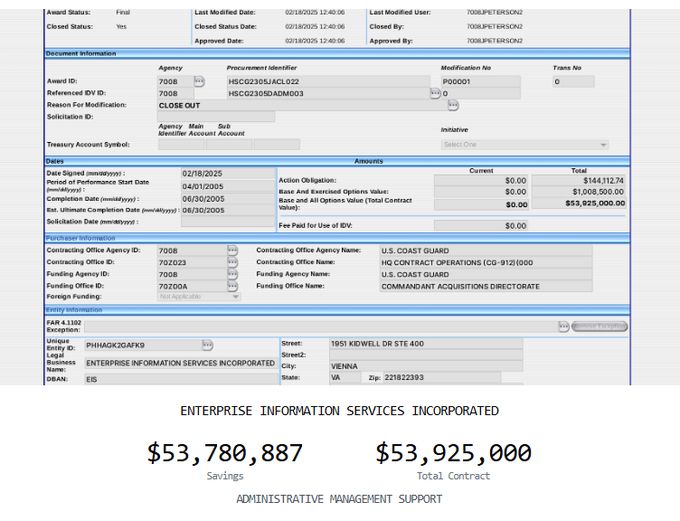Open lookup for Funding Agency ID
Viewport: 680px width, 521px height.
233,274
